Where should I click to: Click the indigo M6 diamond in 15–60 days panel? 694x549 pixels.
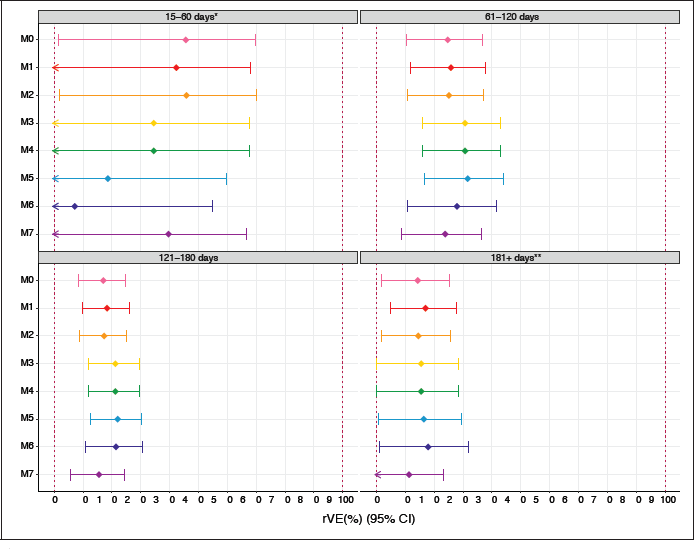[75, 206]
